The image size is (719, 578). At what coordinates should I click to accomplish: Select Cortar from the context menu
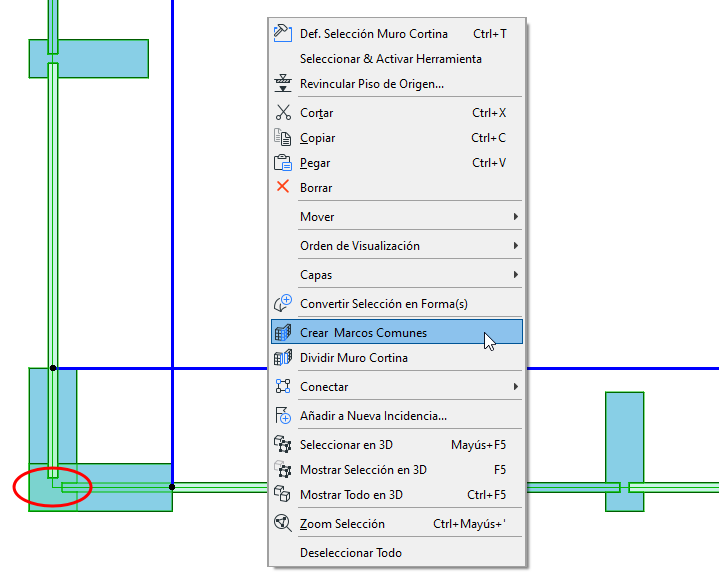pos(397,113)
